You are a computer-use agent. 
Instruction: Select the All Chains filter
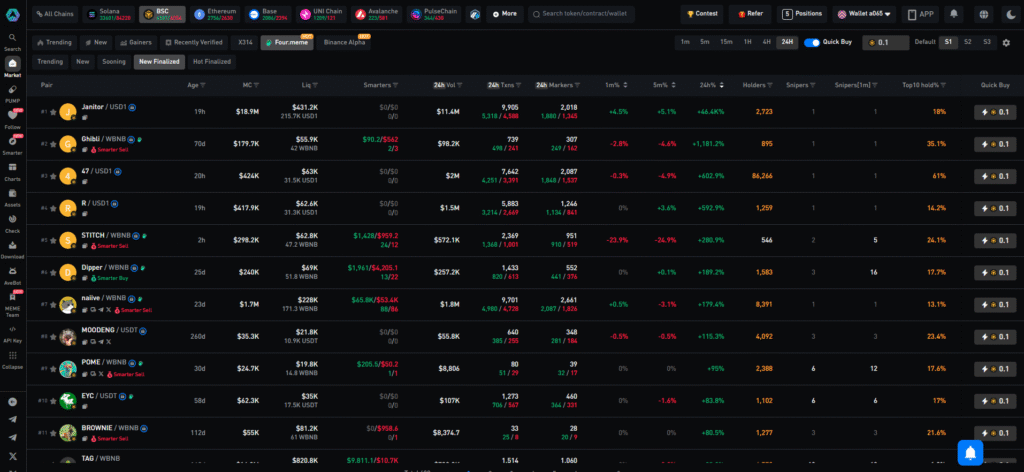click(x=56, y=14)
